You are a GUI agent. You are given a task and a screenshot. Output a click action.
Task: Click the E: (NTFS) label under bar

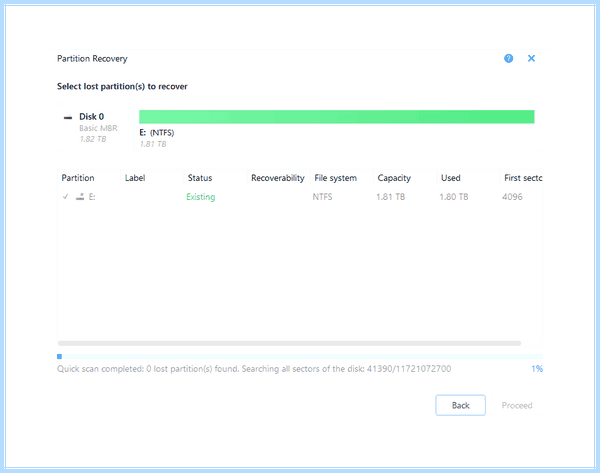[157, 133]
